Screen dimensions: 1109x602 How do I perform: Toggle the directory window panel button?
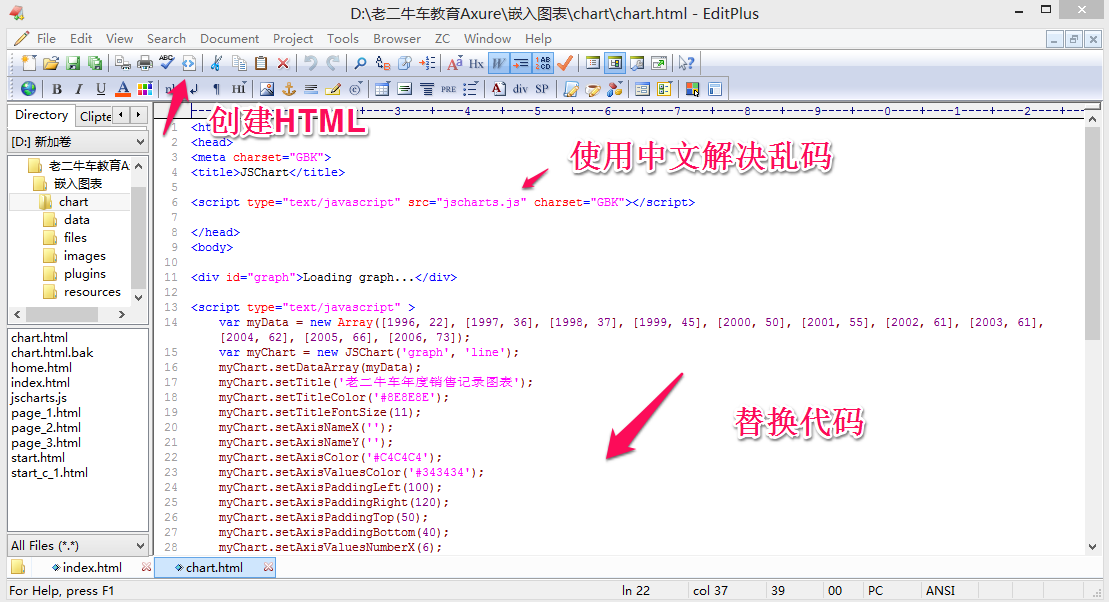pyautogui.click(x=615, y=64)
